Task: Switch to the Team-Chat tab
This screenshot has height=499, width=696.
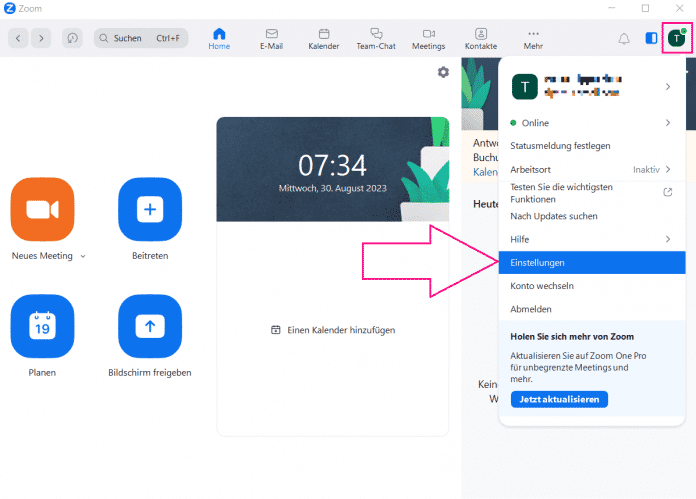Action: pyautogui.click(x=376, y=38)
